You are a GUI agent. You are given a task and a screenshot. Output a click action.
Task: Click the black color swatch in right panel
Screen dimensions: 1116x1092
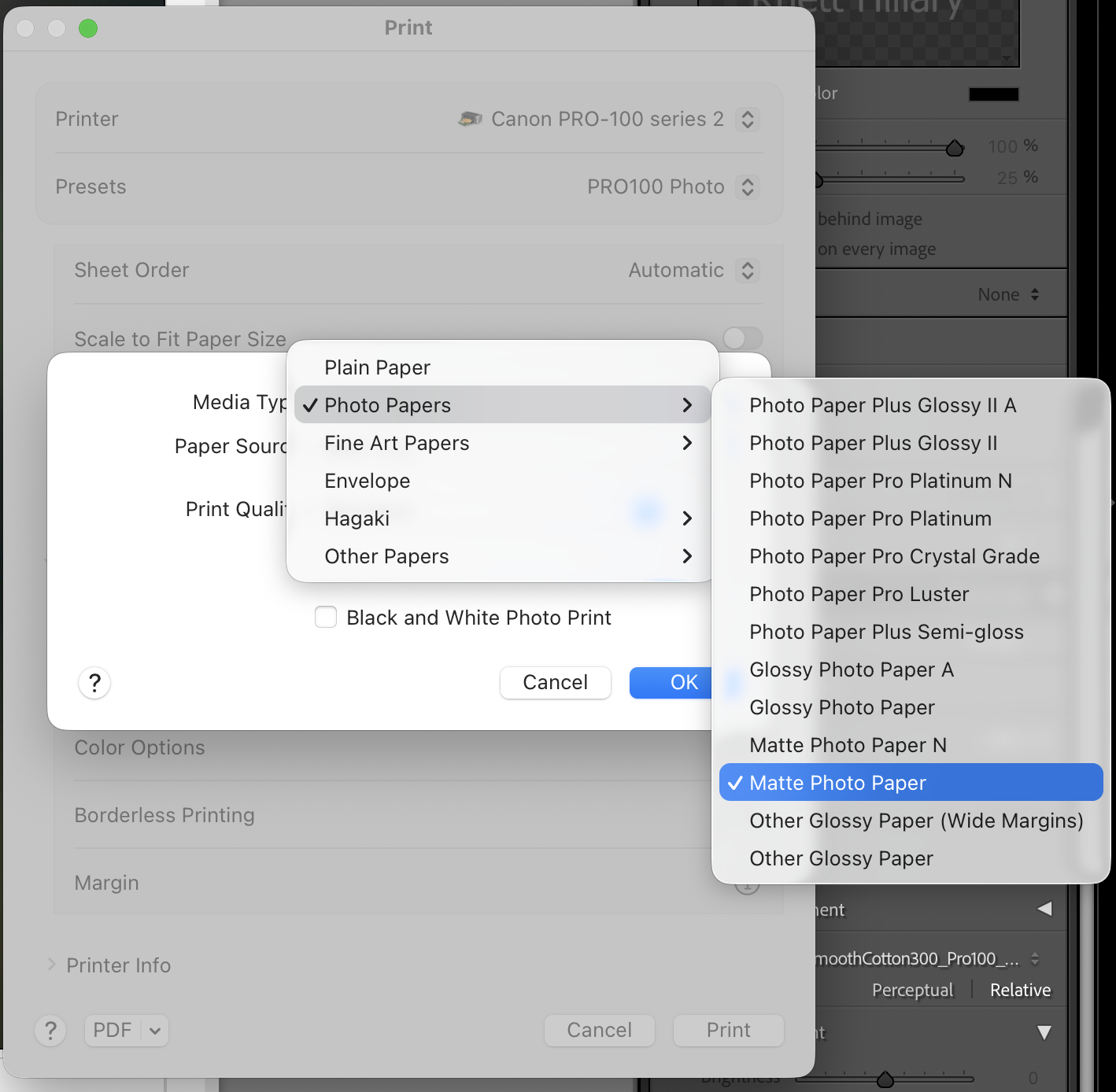pos(993,94)
